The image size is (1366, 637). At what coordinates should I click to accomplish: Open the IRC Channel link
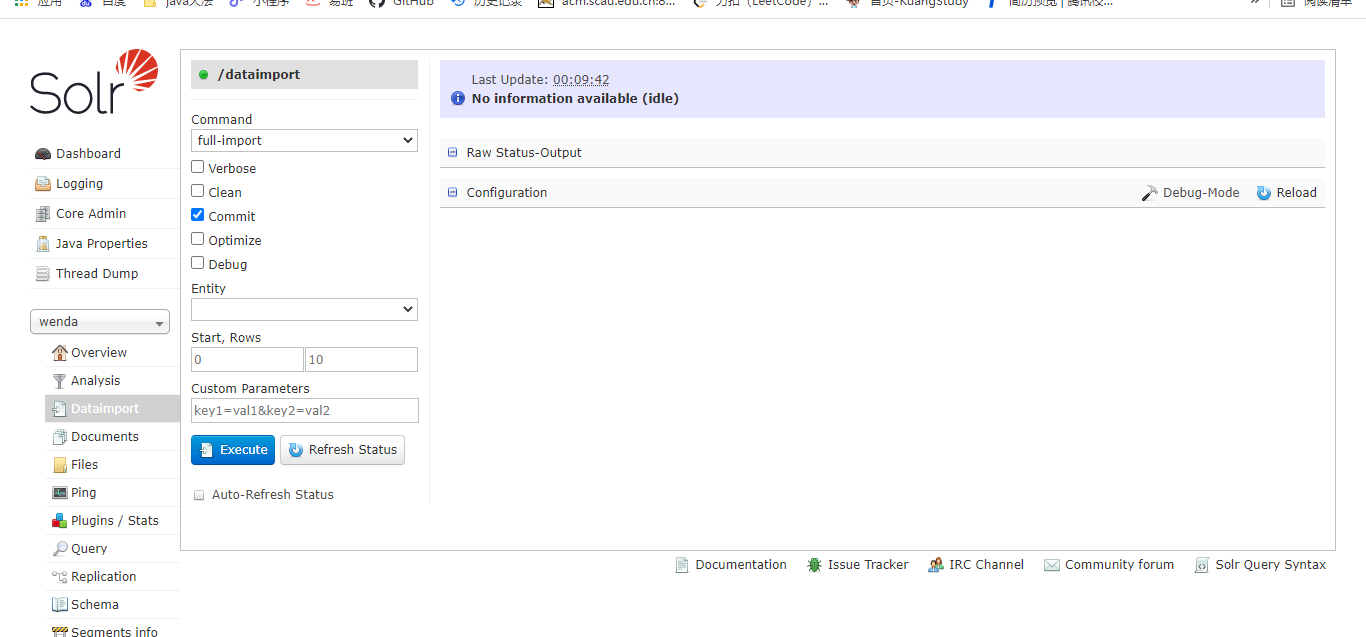pyautogui.click(x=986, y=565)
